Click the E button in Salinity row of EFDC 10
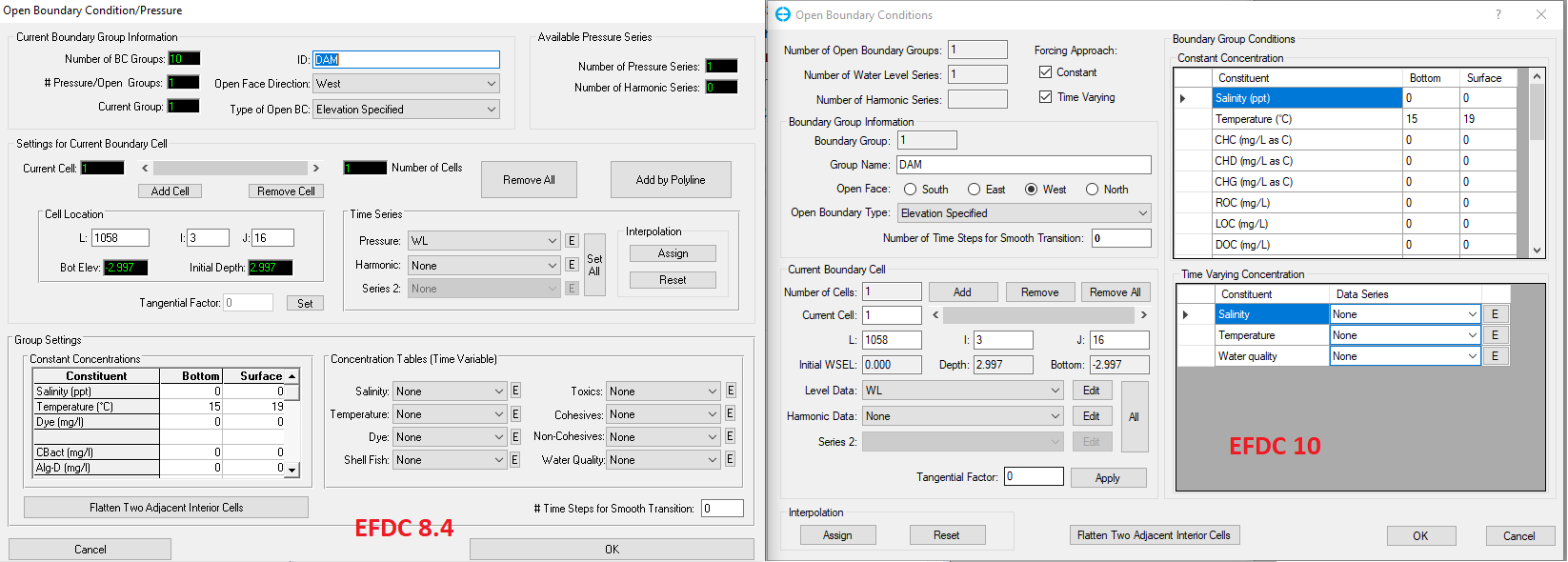This screenshot has height=562, width=1568. (x=1495, y=314)
